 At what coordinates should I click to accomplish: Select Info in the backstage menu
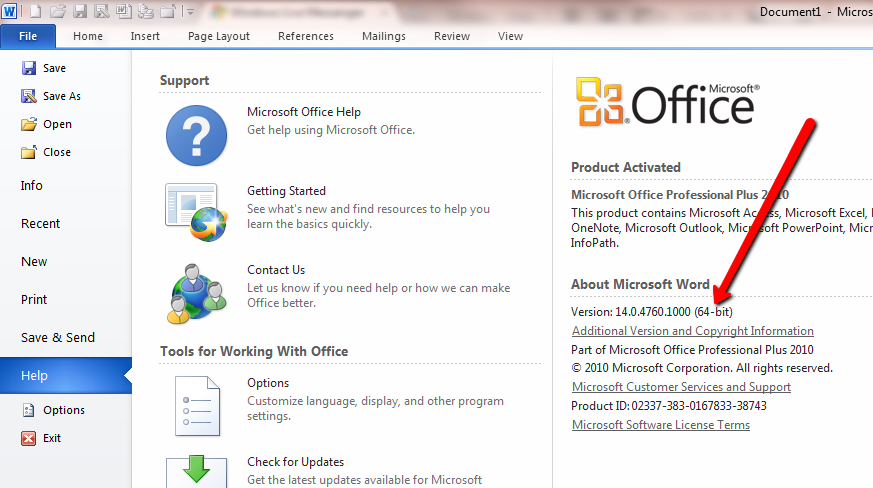(32, 186)
